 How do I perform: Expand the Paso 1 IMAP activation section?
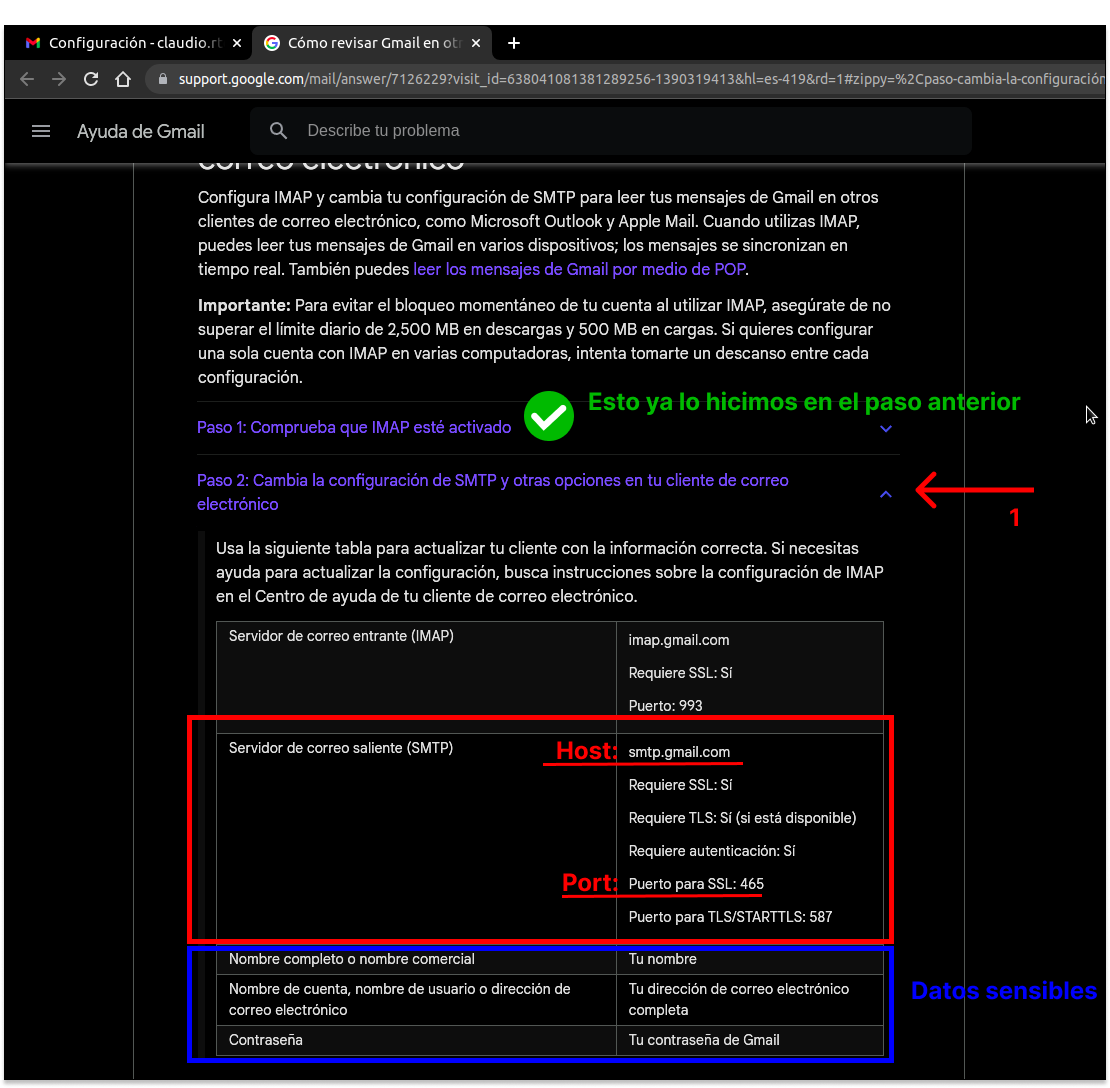[x=885, y=428]
